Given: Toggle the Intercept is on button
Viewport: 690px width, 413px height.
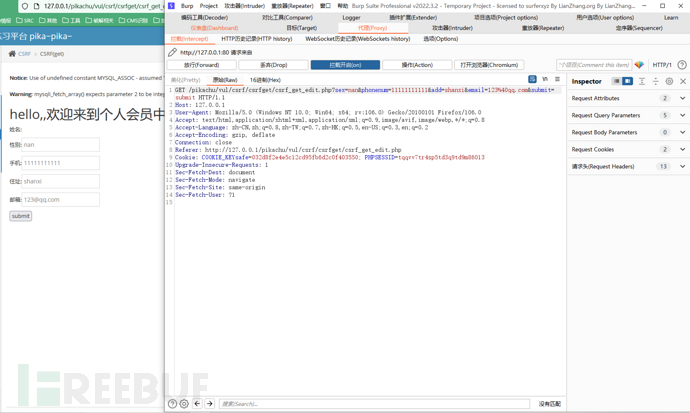Looking at the screenshot, I should point(344,65).
